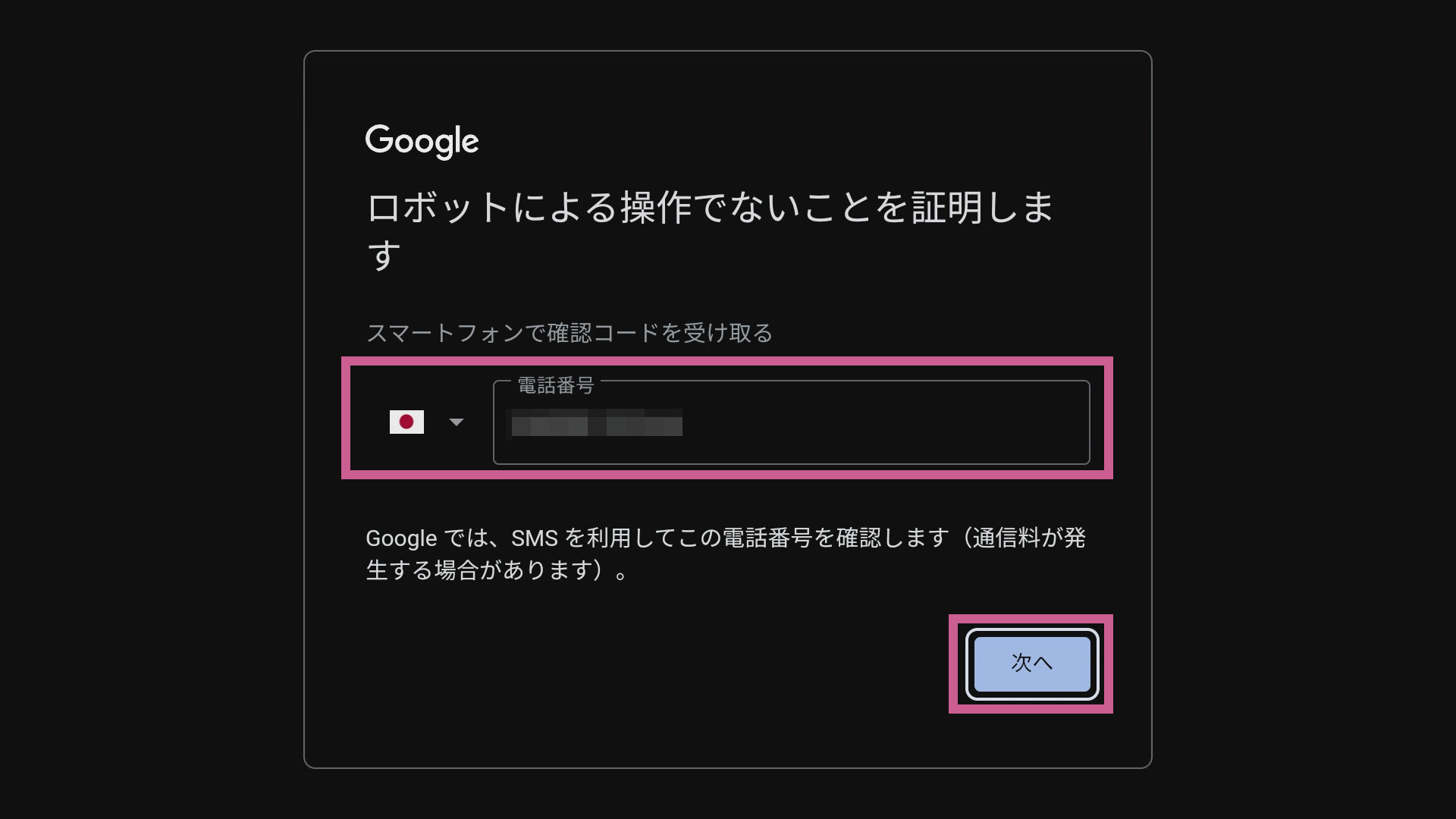Click the Google word in the SMS notice

coord(401,539)
